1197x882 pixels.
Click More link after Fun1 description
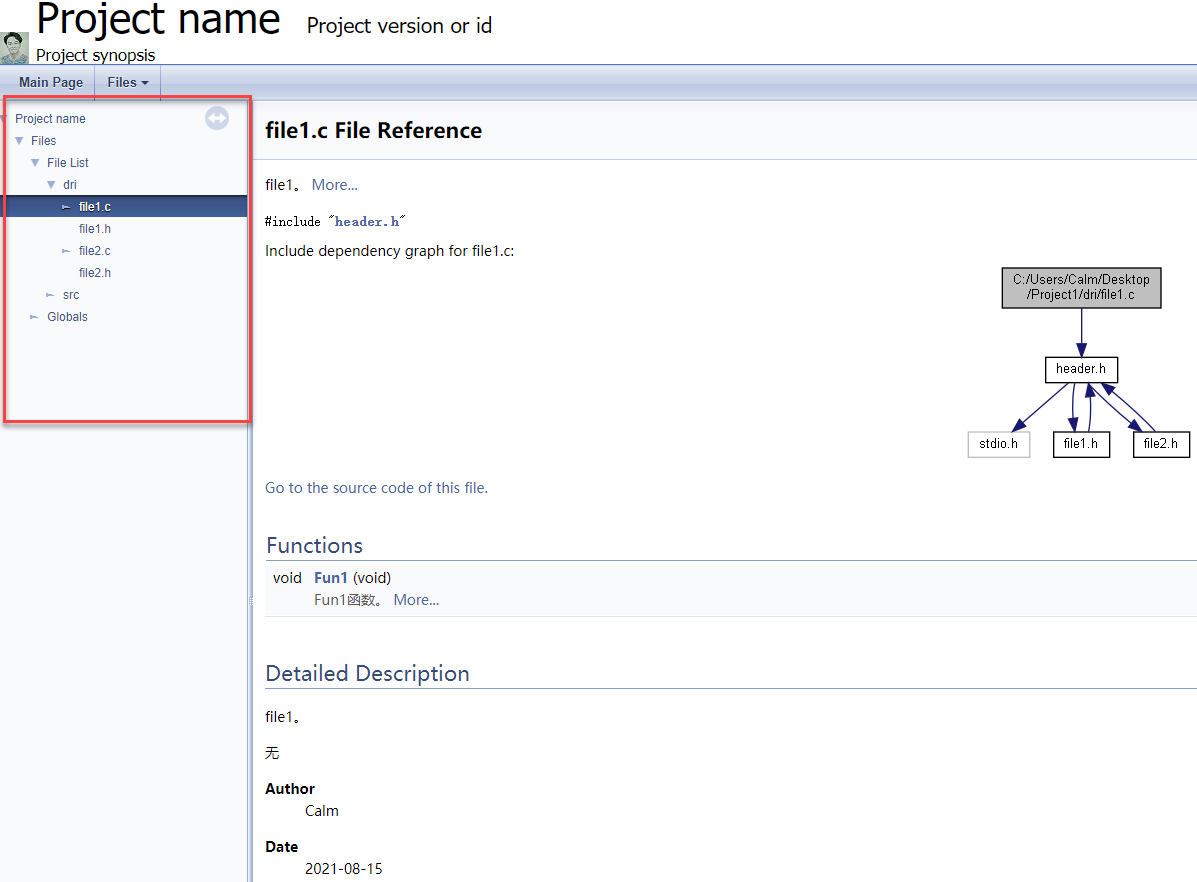coord(416,600)
